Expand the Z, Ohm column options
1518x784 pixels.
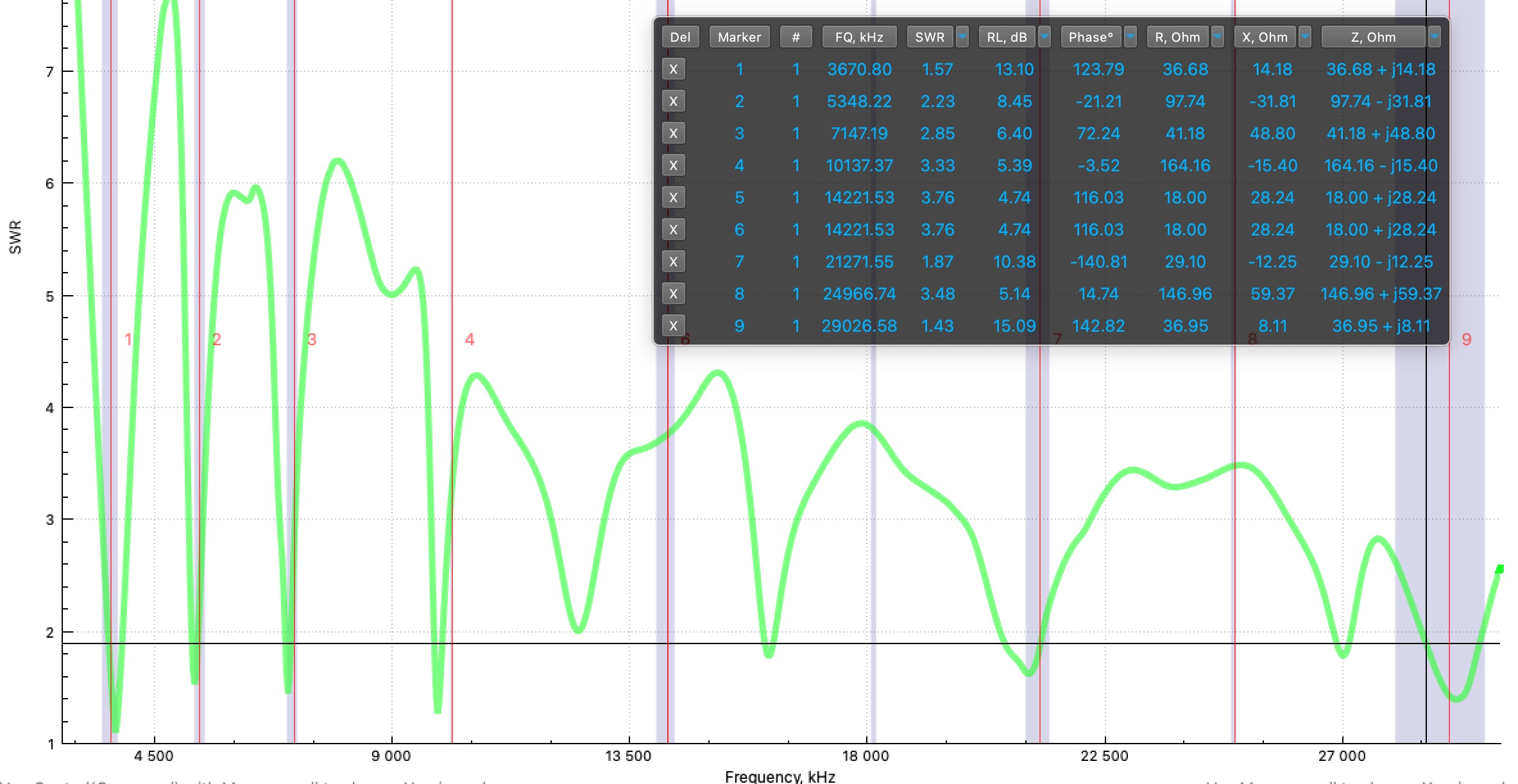pyautogui.click(x=1435, y=37)
